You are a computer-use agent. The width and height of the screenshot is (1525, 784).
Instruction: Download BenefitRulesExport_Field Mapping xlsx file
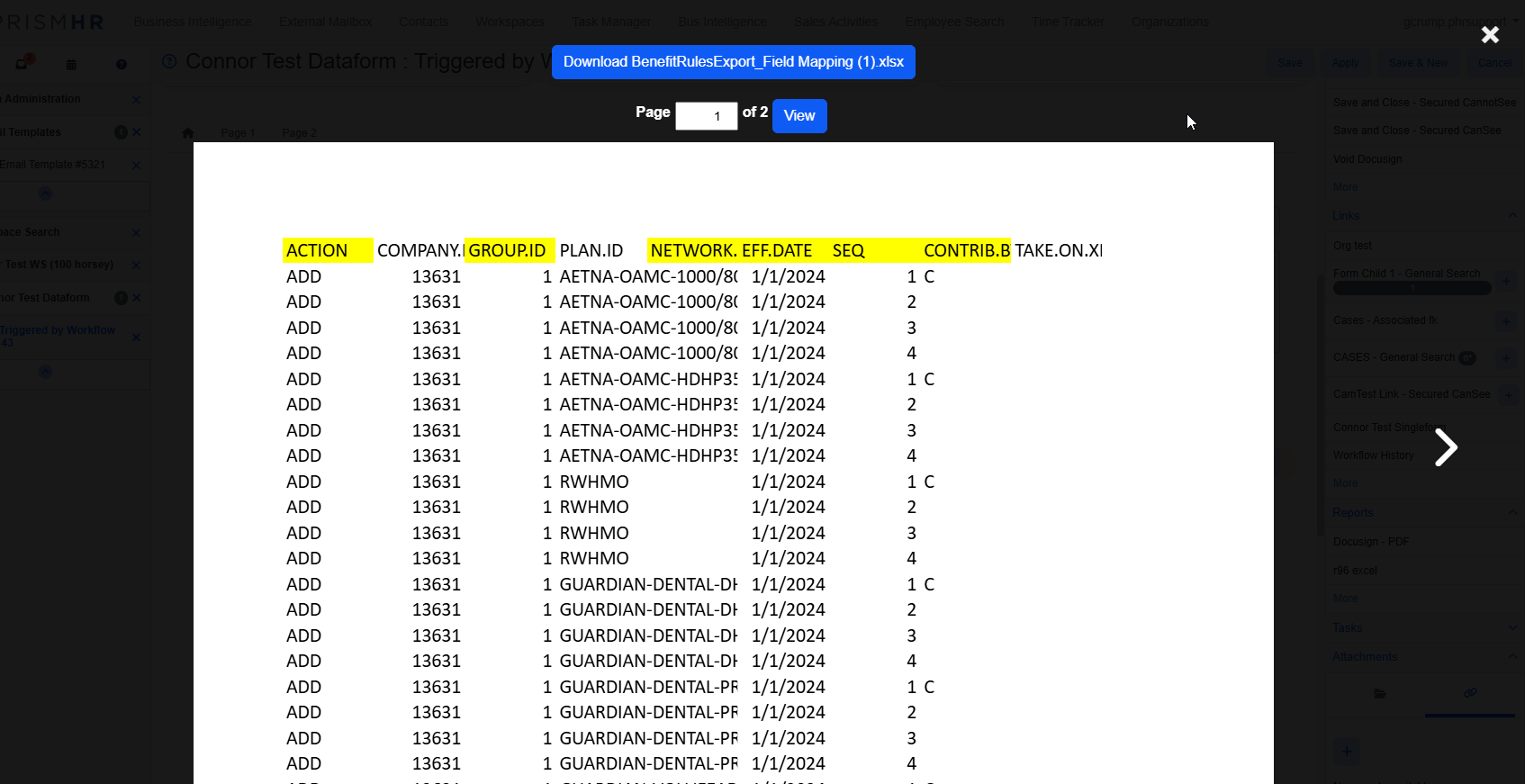click(734, 62)
